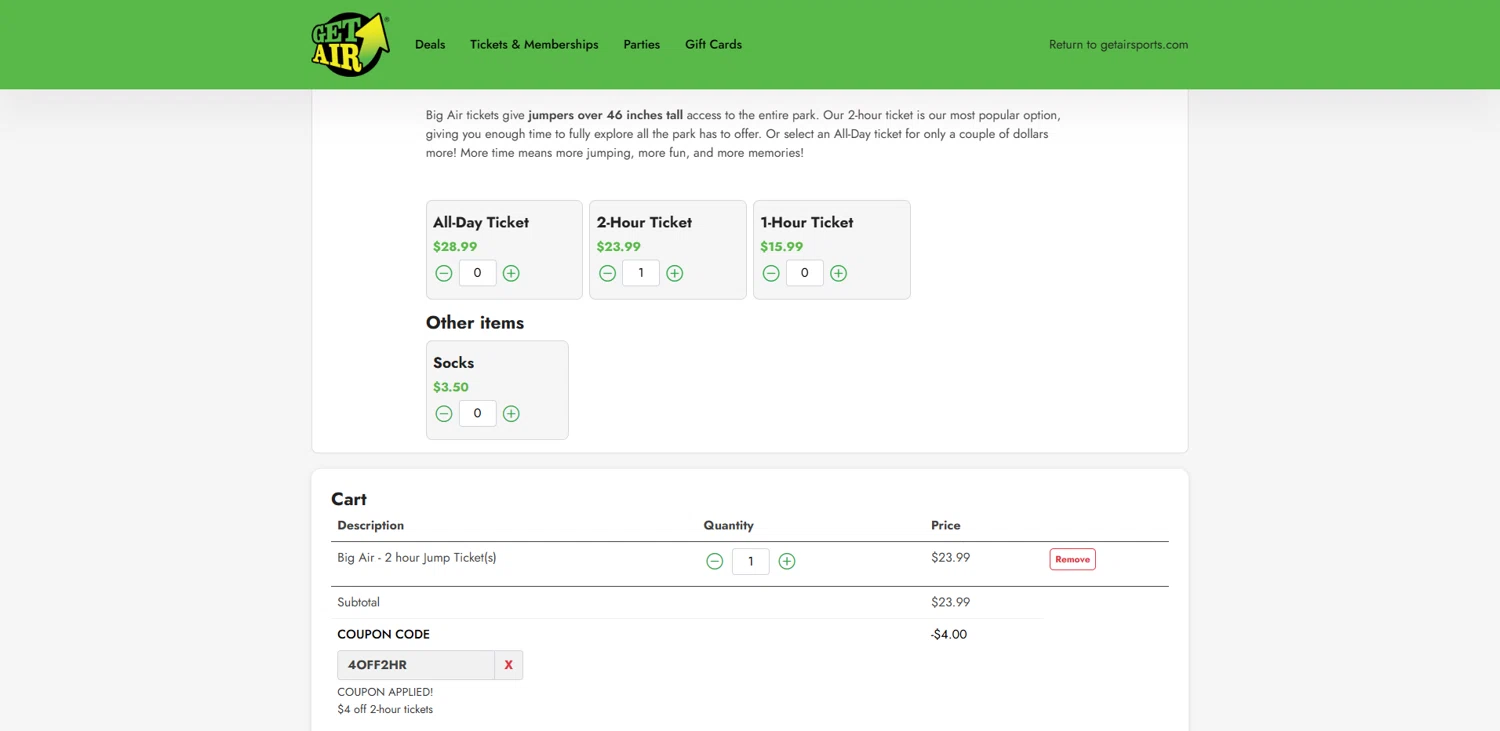The width and height of the screenshot is (1500, 731).
Task: Focus the 2-Hour Ticket quantity field
Action: [x=641, y=273]
